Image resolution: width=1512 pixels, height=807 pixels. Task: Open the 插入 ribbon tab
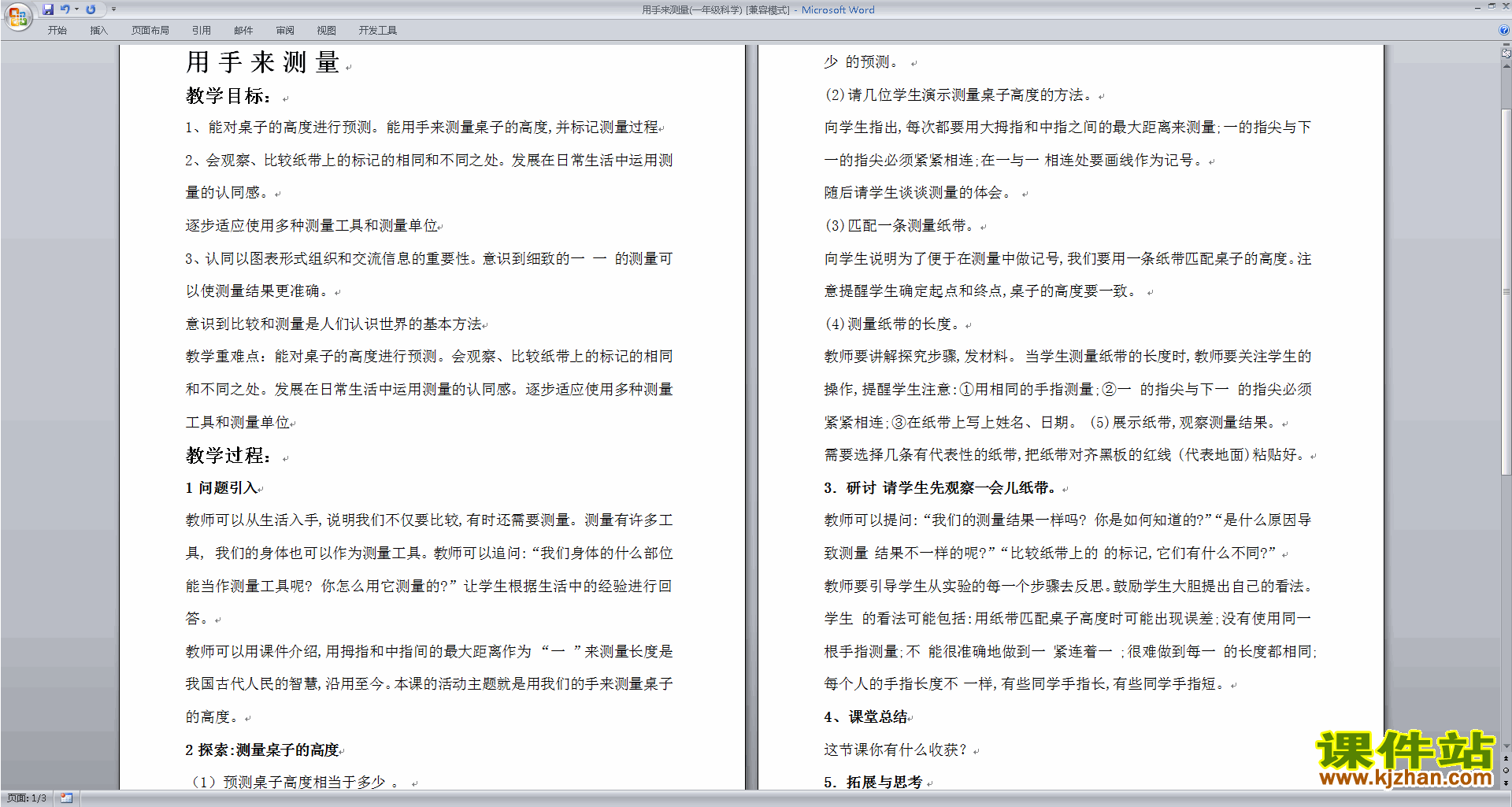[x=98, y=31]
